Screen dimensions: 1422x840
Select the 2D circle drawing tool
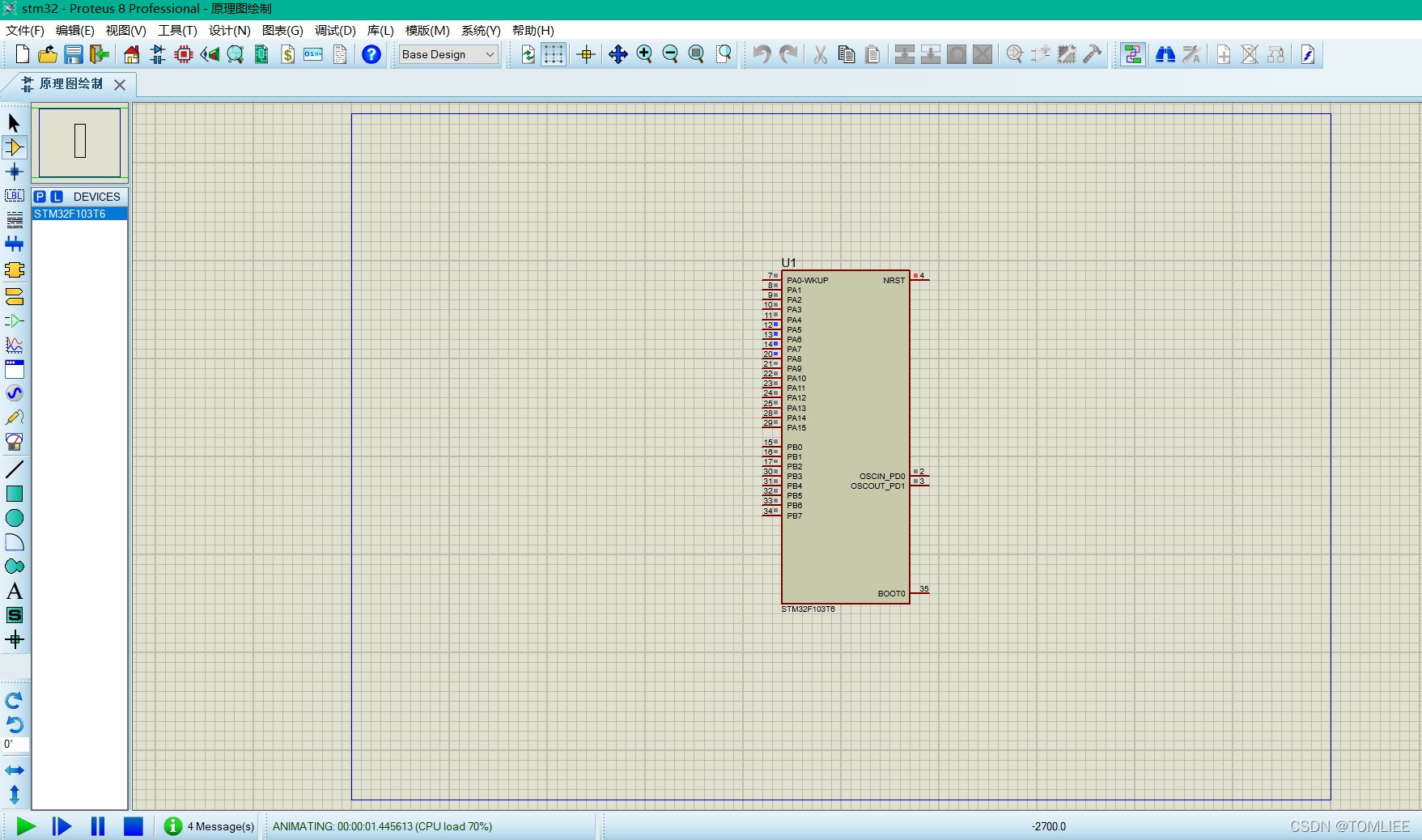coord(15,518)
